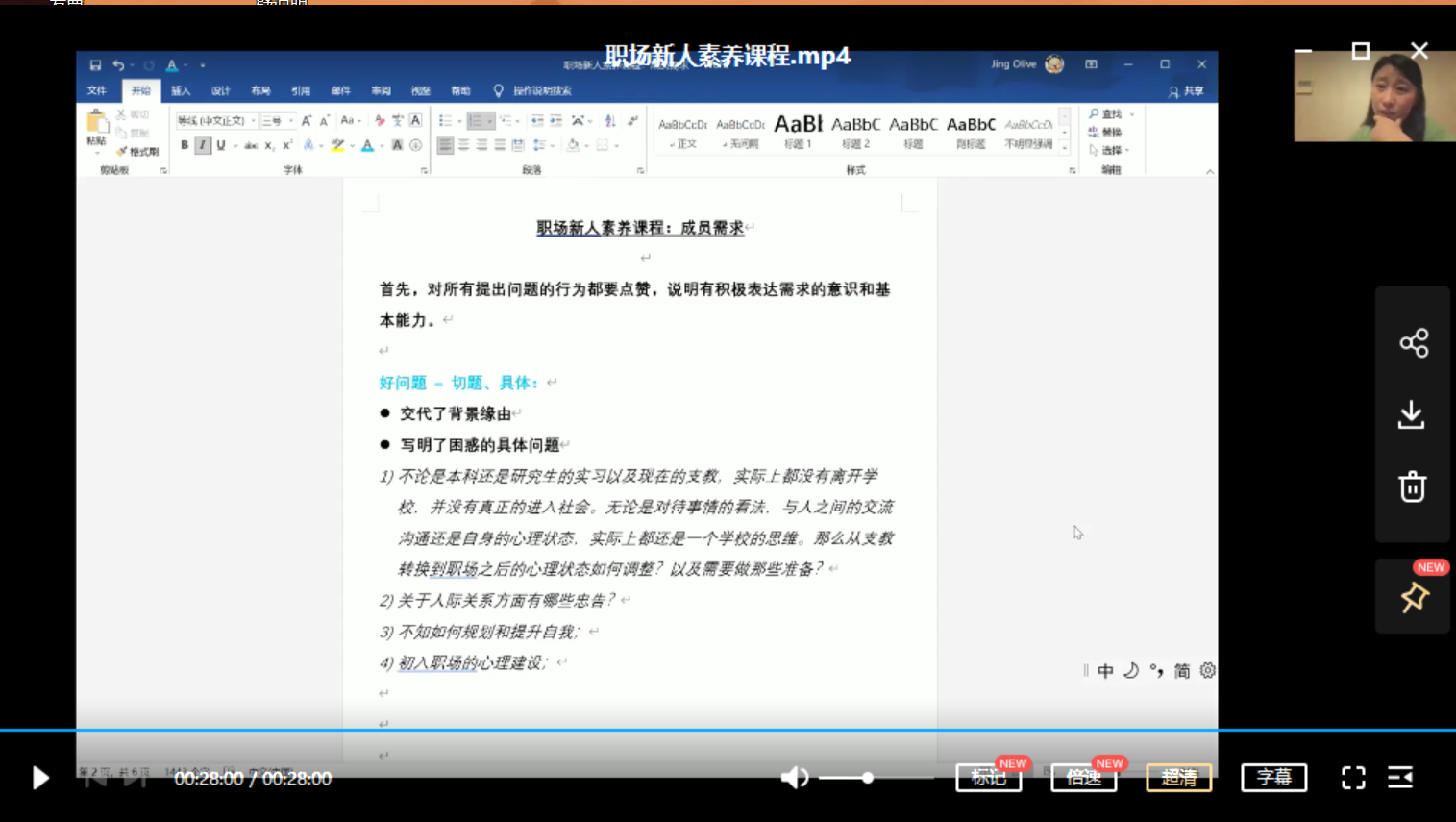Expand the font size 三号 dropdown
Screen dimensions: 1456x822
[x=291, y=121]
